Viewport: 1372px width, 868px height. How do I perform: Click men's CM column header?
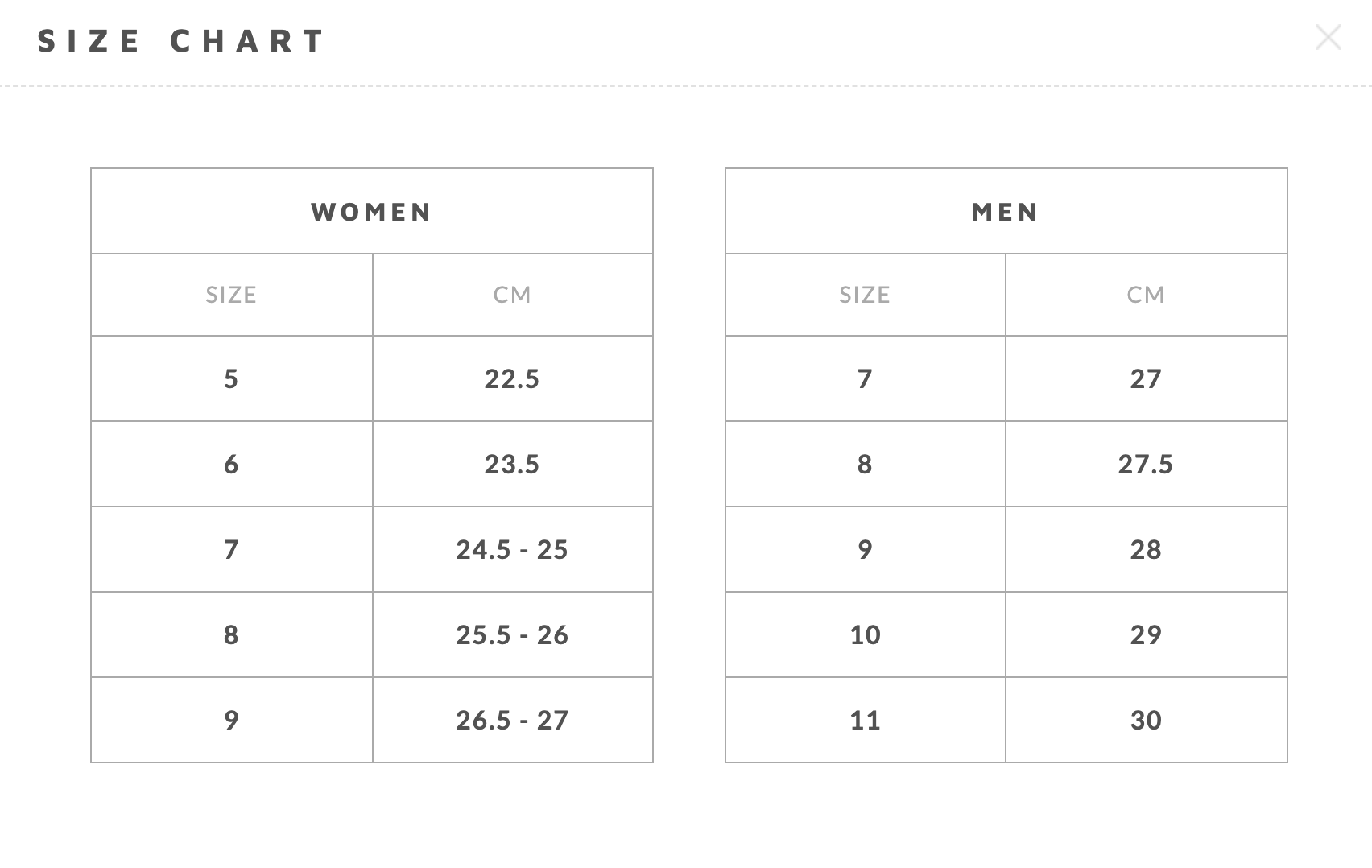click(x=1147, y=295)
